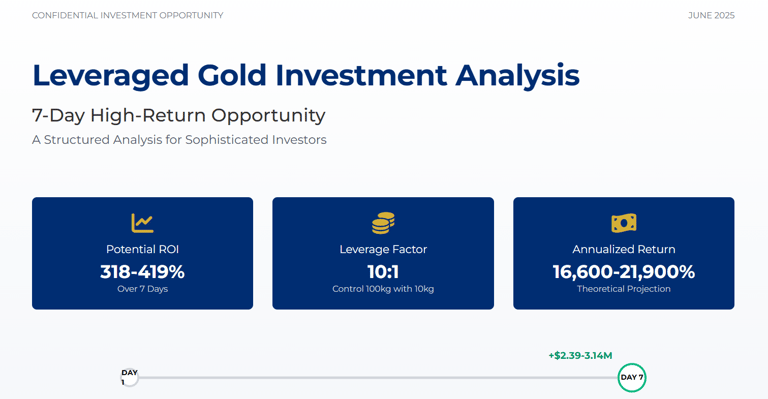Click the June 2025 date label
Image resolution: width=768 pixels, height=399 pixels.
(x=711, y=16)
